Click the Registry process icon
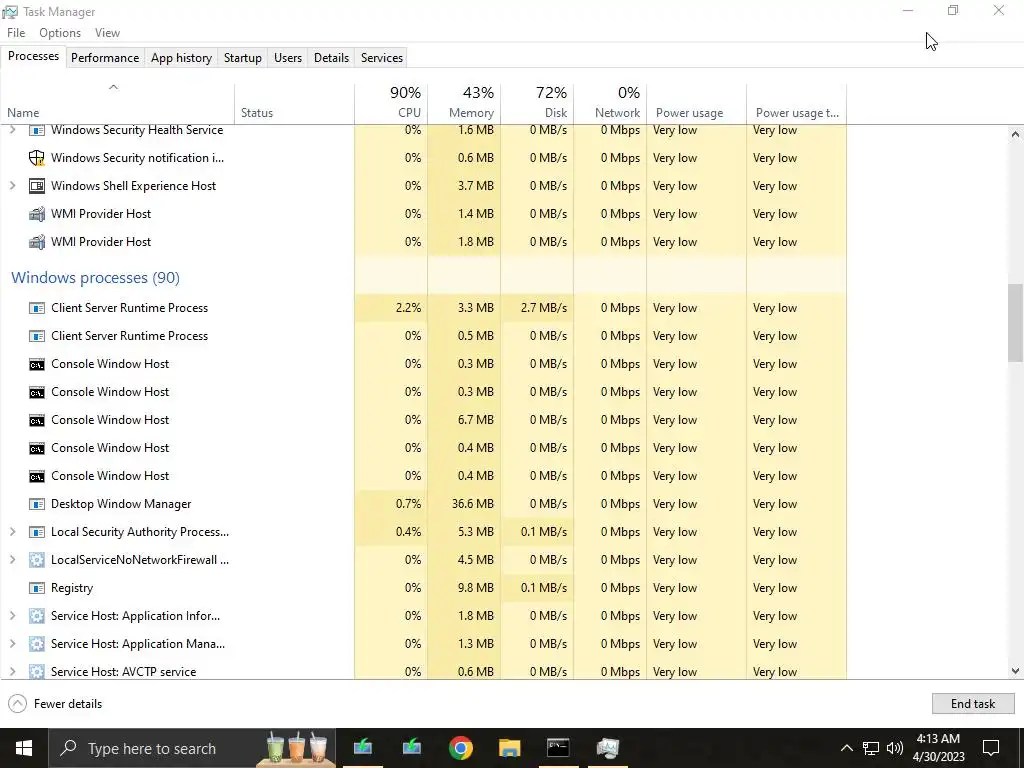This screenshot has width=1024, height=768. click(x=37, y=588)
